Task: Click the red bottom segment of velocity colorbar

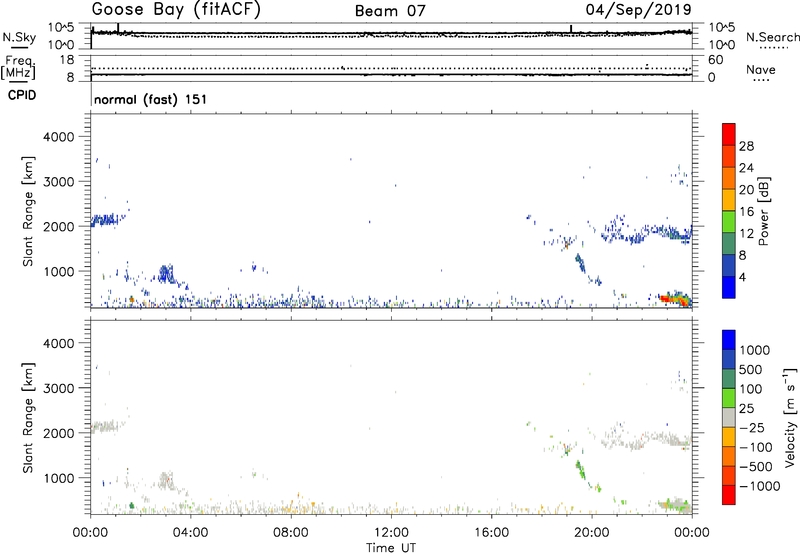Action: (729, 495)
